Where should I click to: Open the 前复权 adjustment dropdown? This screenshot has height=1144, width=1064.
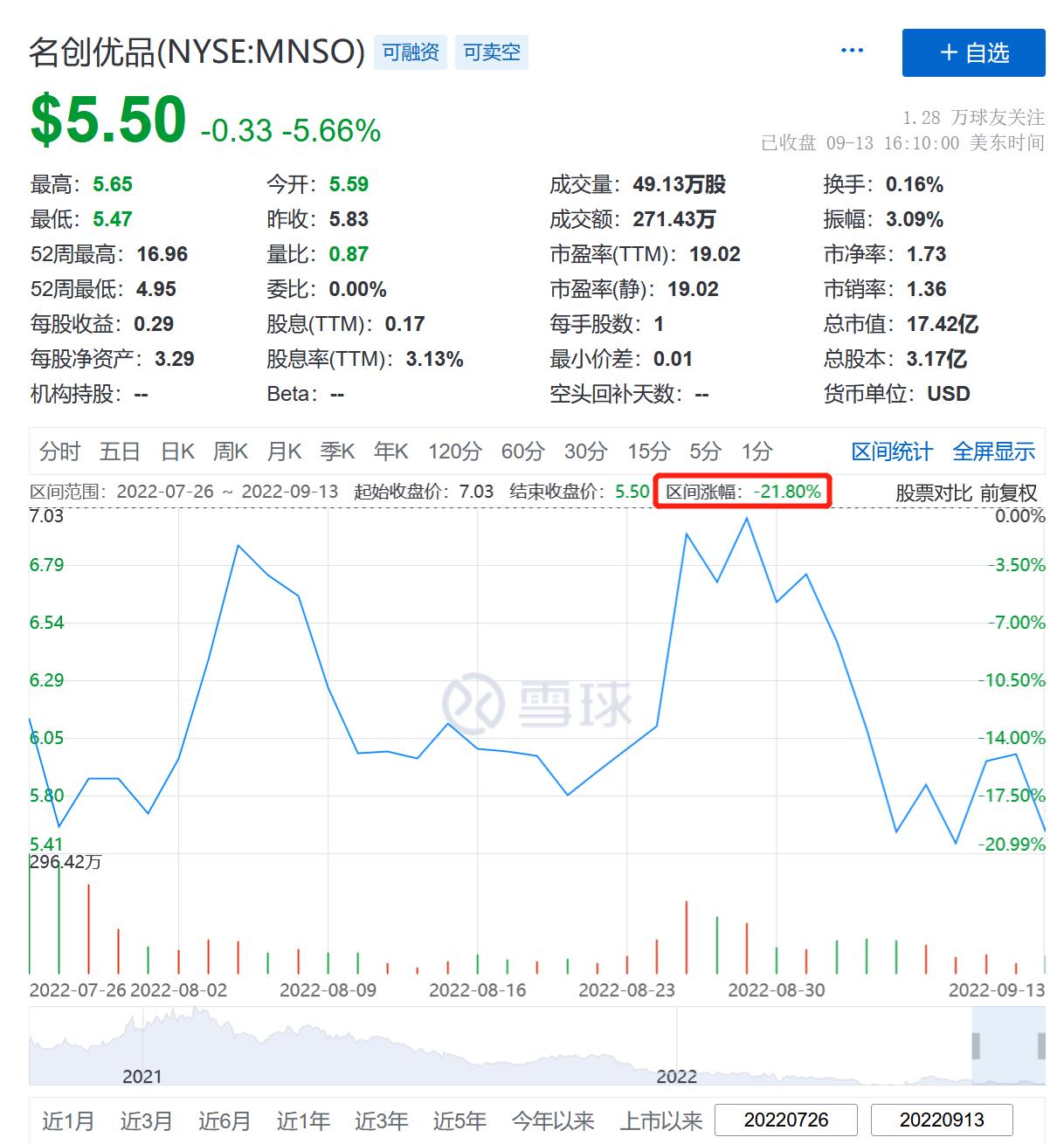(x=1008, y=493)
